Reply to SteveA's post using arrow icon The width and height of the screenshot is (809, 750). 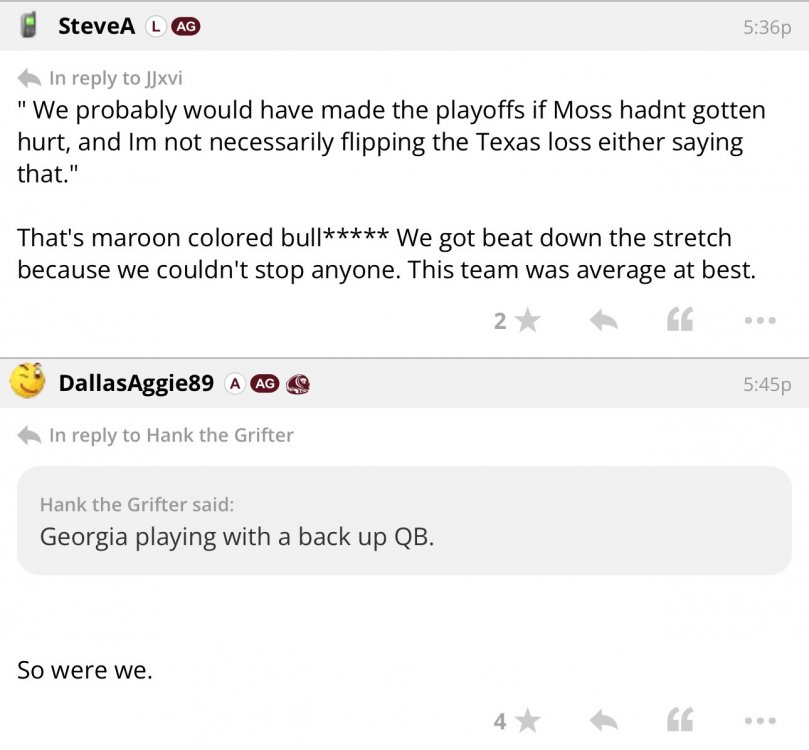(602, 320)
